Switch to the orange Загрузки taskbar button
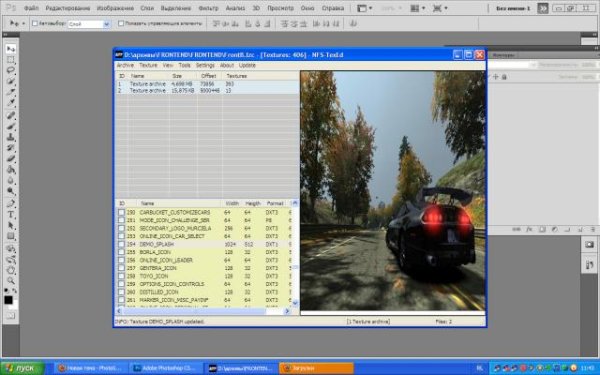600x375 pixels. click(316, 368)
